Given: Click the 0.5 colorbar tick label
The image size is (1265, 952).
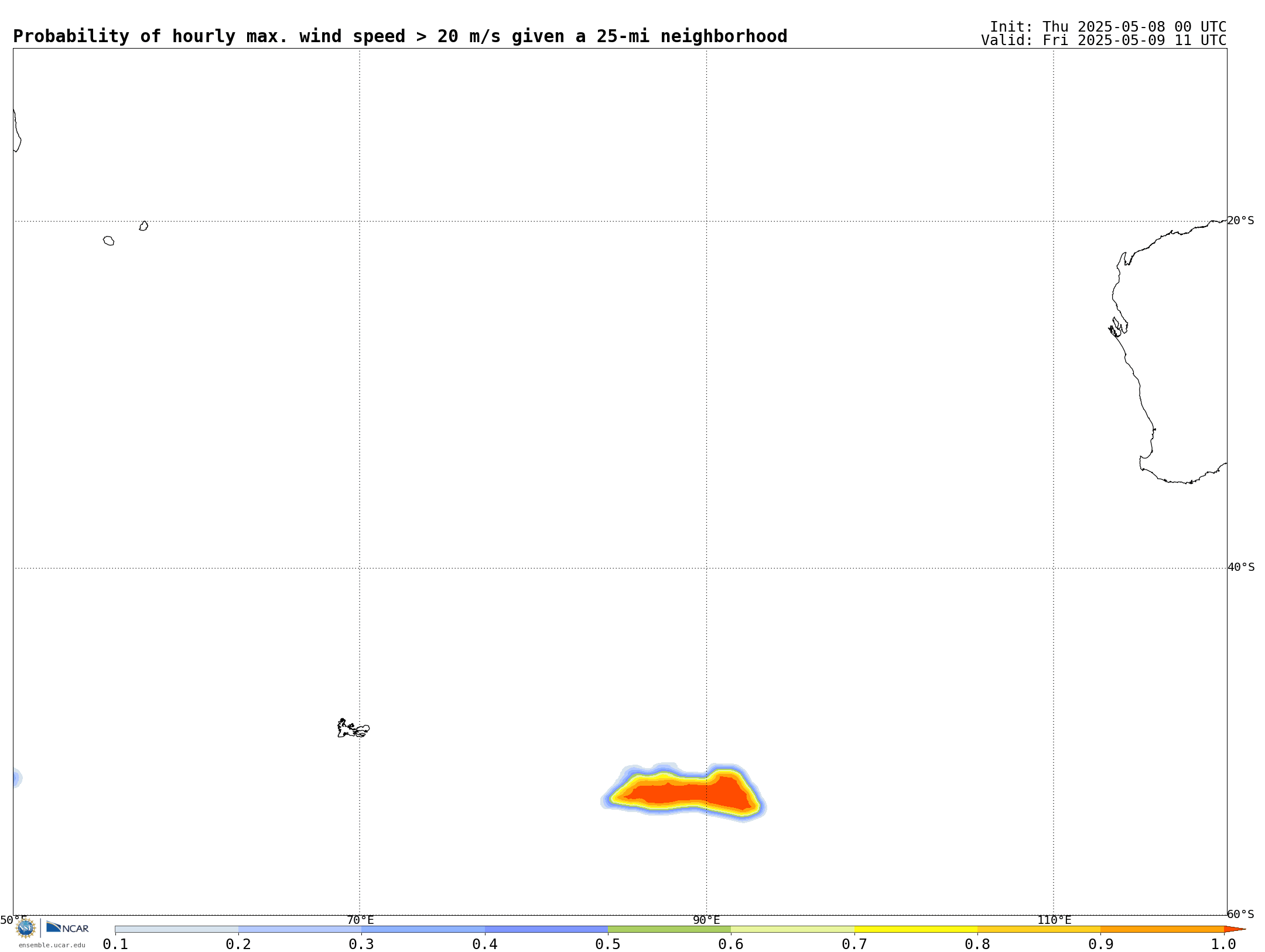Looking at the screenshot, I should [608, 944].
